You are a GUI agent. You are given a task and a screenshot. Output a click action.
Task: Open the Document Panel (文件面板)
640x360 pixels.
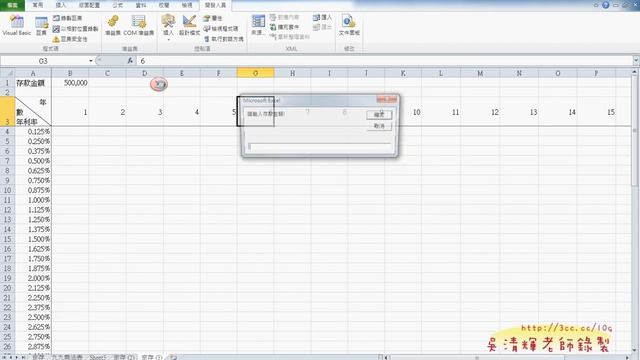(x=349, y=25)
